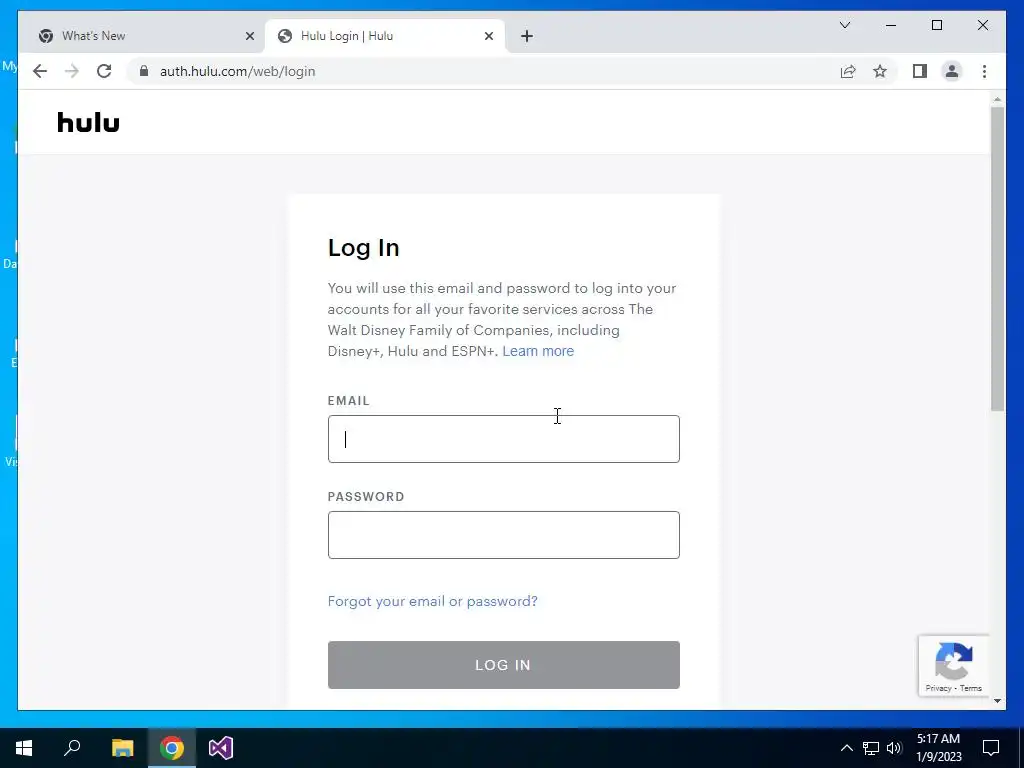The height and width of the screenshot is (768, 1024).
Task: Show hidden system tray icons
Action: [846, 748]
